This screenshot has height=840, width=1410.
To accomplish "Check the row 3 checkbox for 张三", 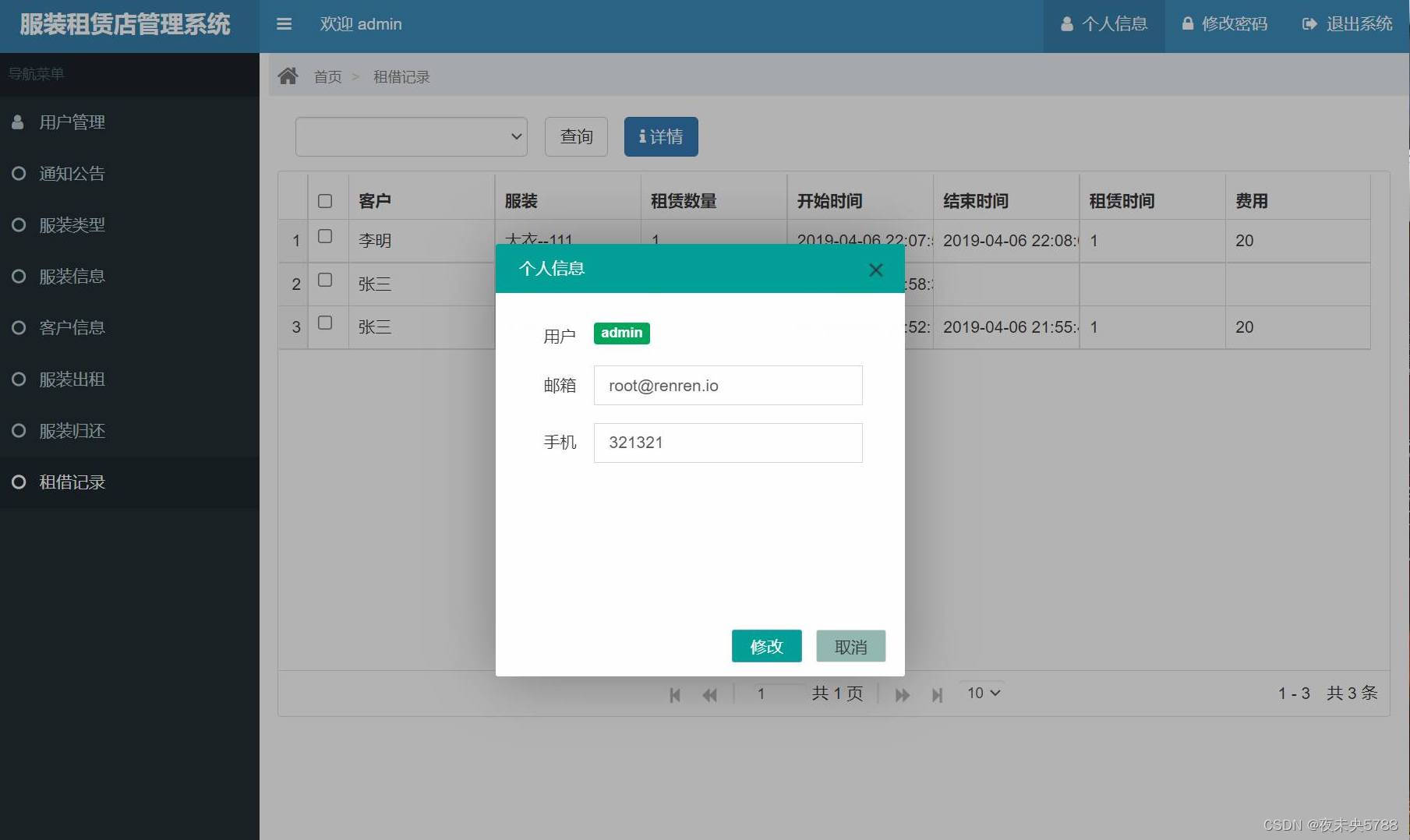I will tap(325, 323).
